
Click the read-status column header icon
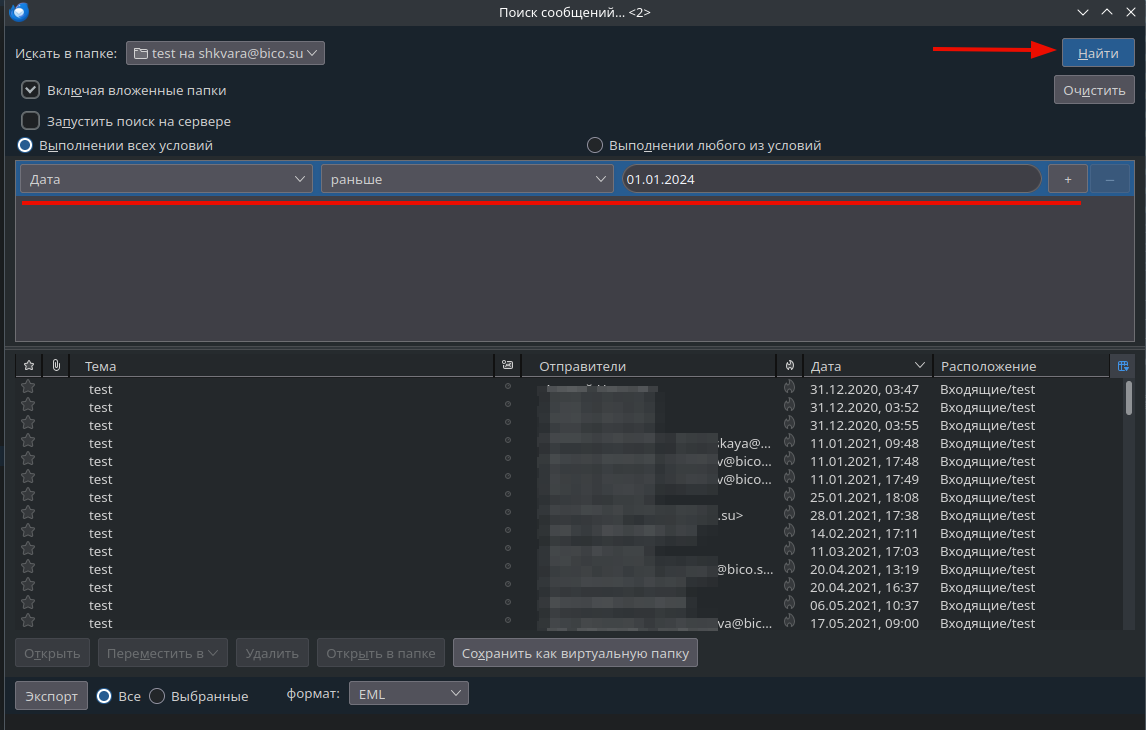508,365
